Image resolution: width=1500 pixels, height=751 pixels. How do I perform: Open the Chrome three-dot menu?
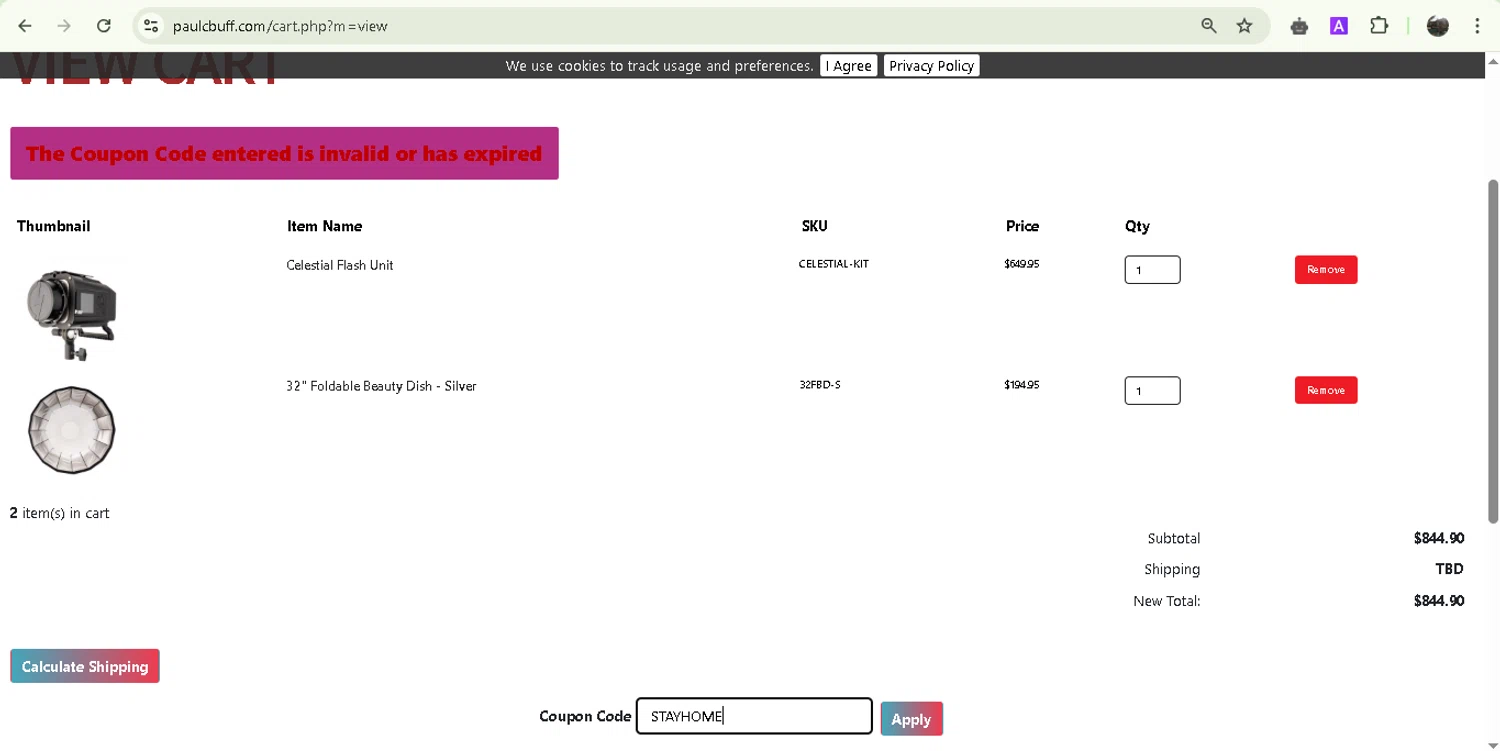tap(1477, 26)
